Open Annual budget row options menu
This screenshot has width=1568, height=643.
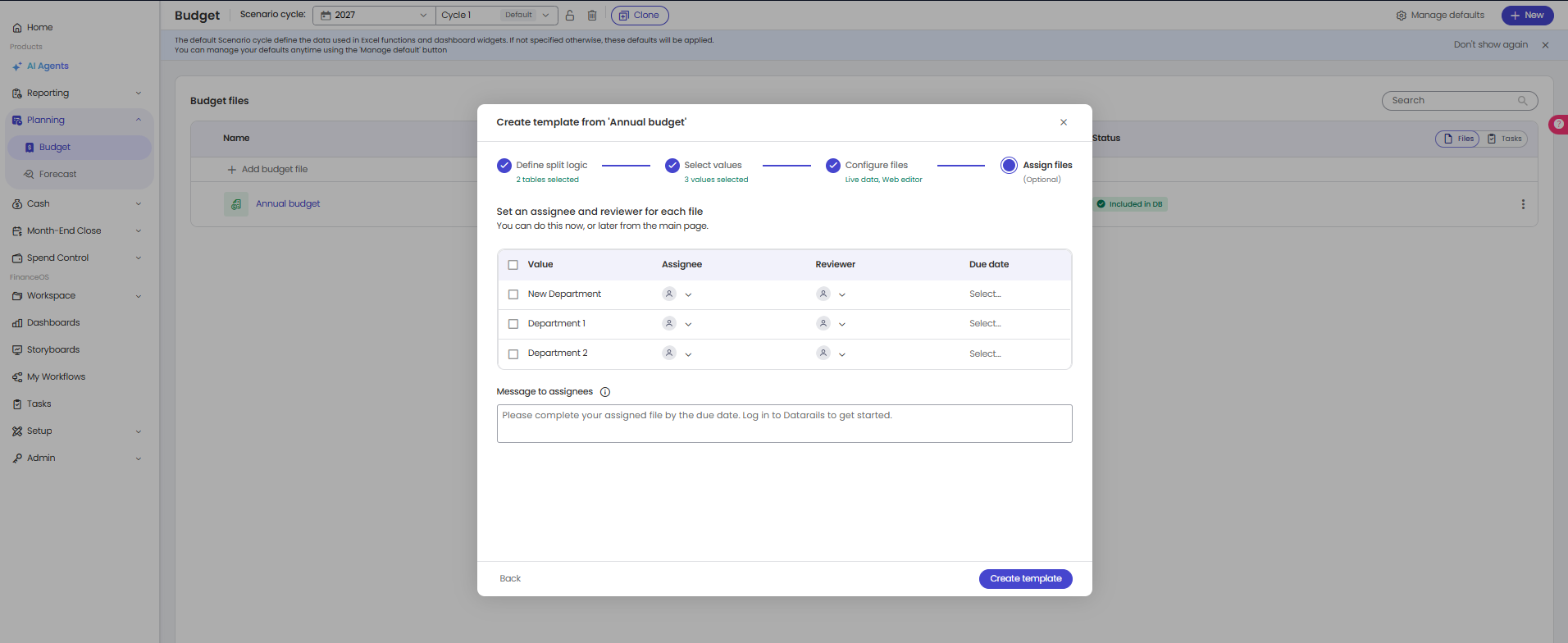(1523, 204)
